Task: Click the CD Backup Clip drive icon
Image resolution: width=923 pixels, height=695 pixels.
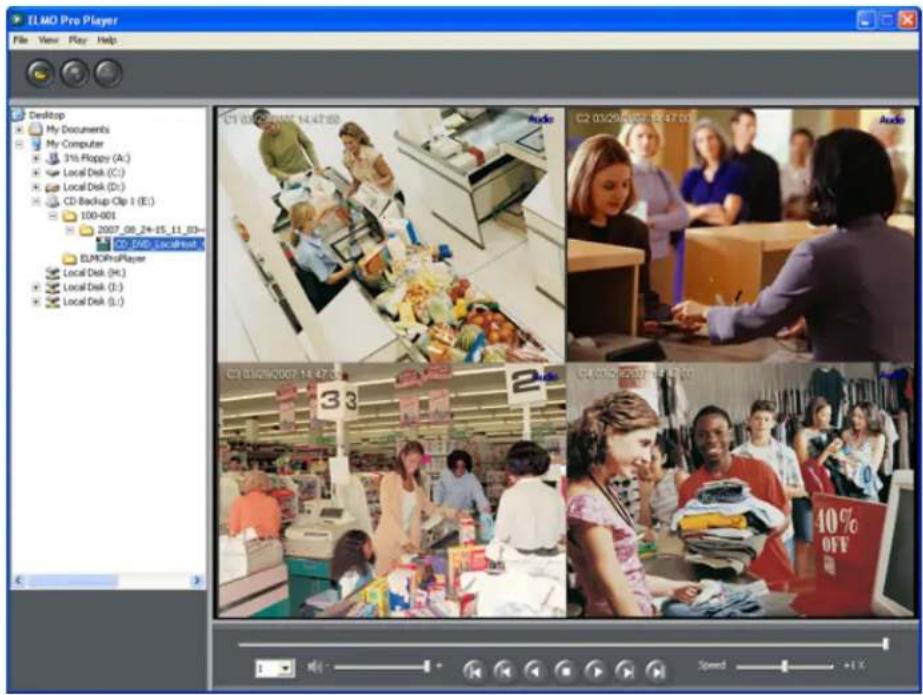Action: tap(53, 201)
